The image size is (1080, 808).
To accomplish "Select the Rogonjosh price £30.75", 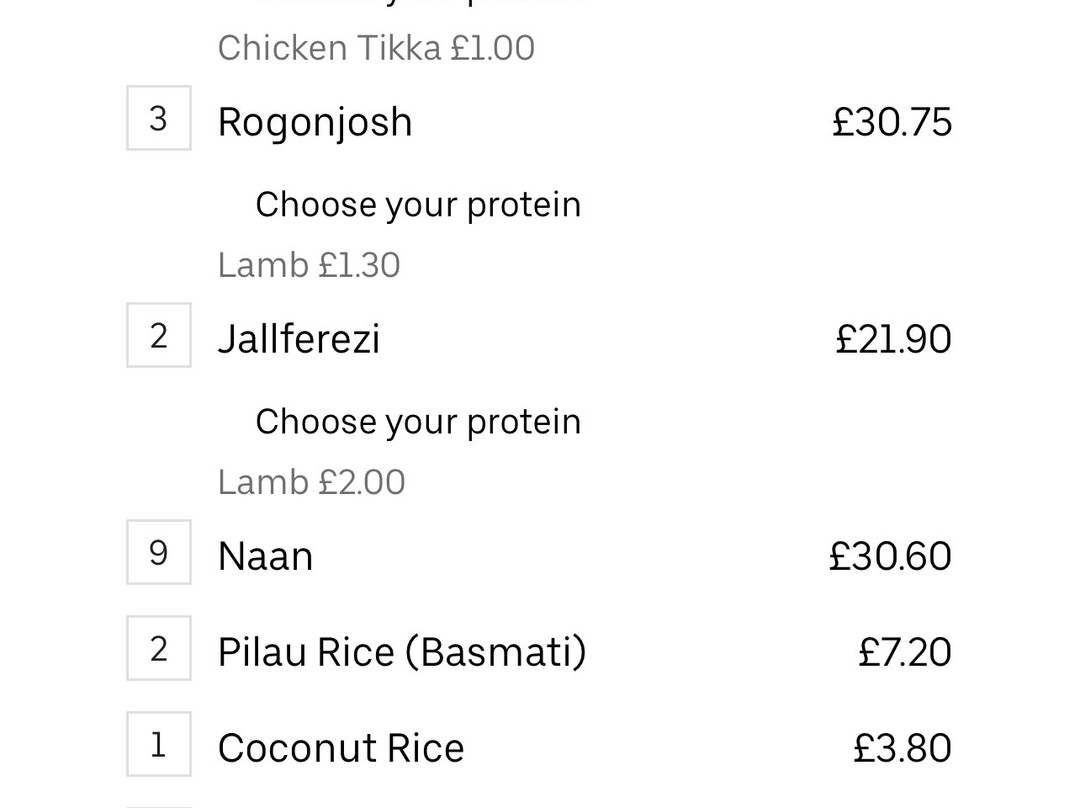I will pos(892,122).
